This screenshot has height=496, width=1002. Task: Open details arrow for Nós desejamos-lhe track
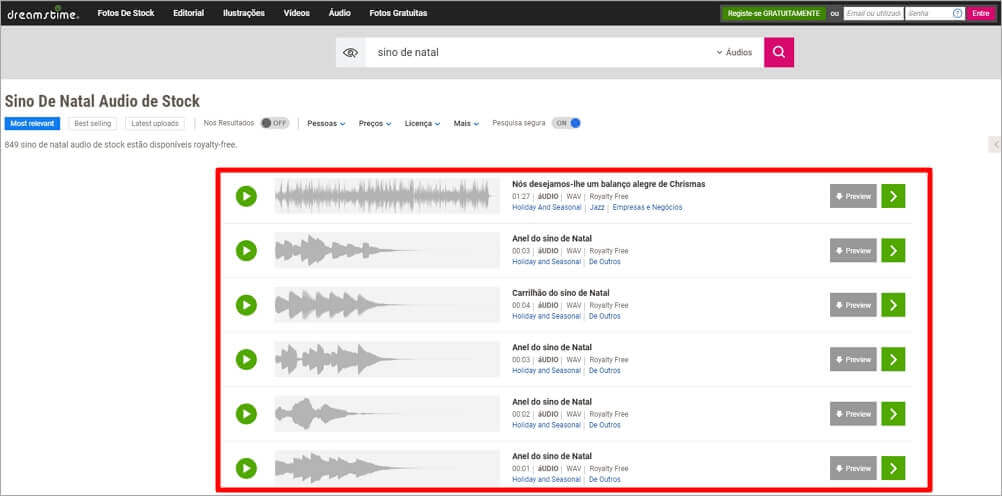(x=893, y=196)
